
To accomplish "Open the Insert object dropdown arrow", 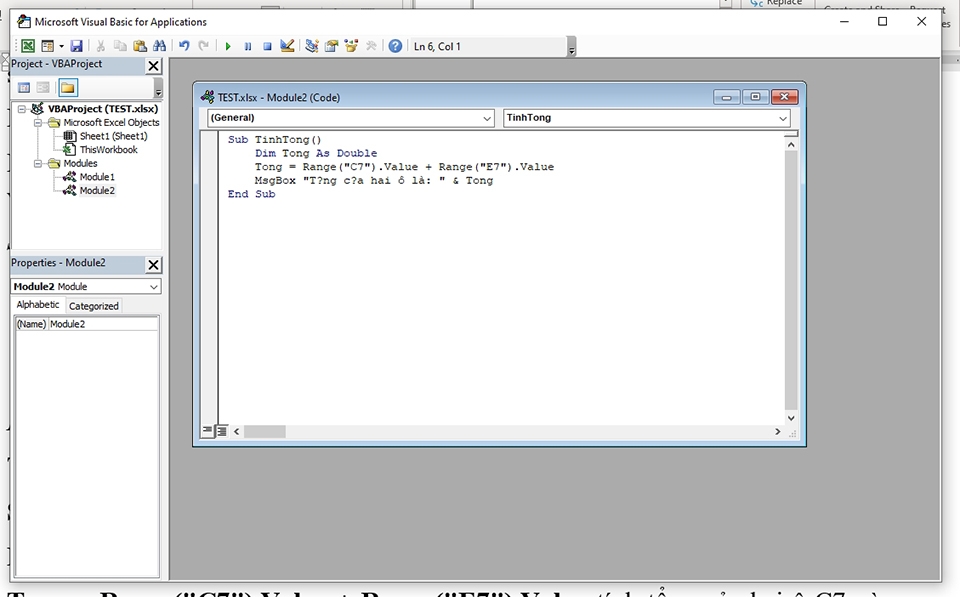I will tap(61, 46).
